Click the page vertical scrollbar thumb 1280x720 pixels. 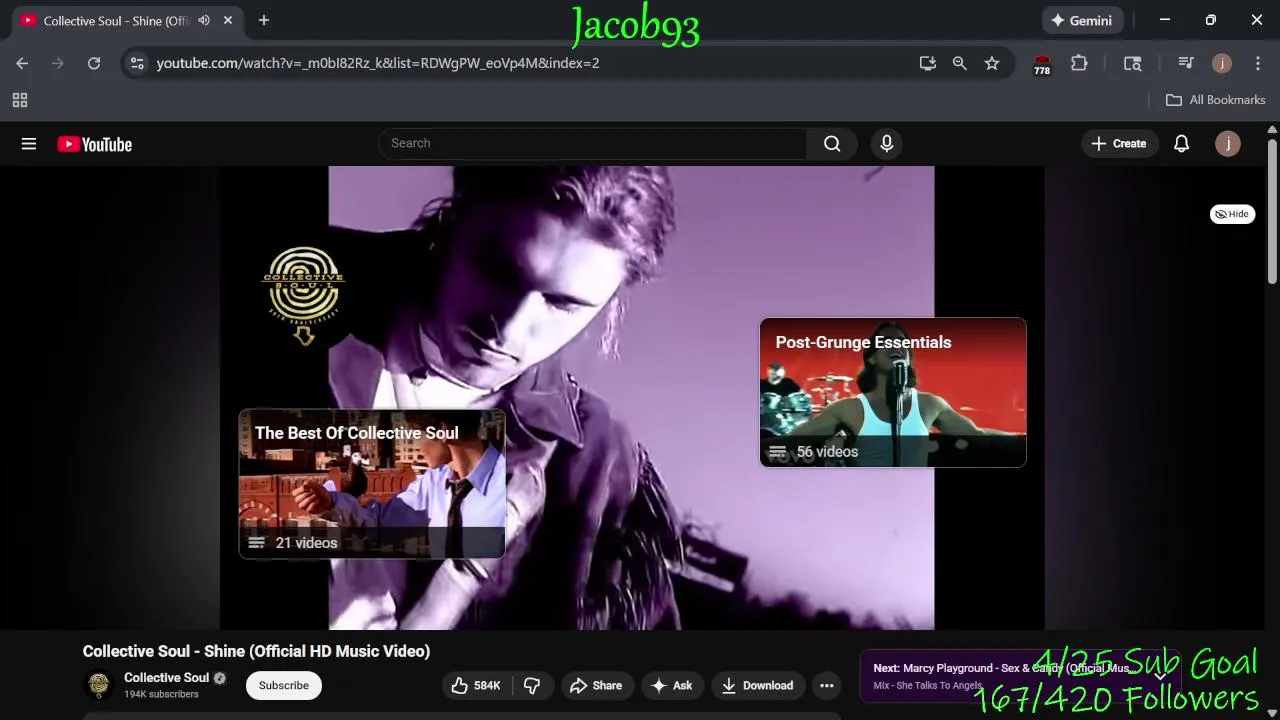tap(1272, 212)
